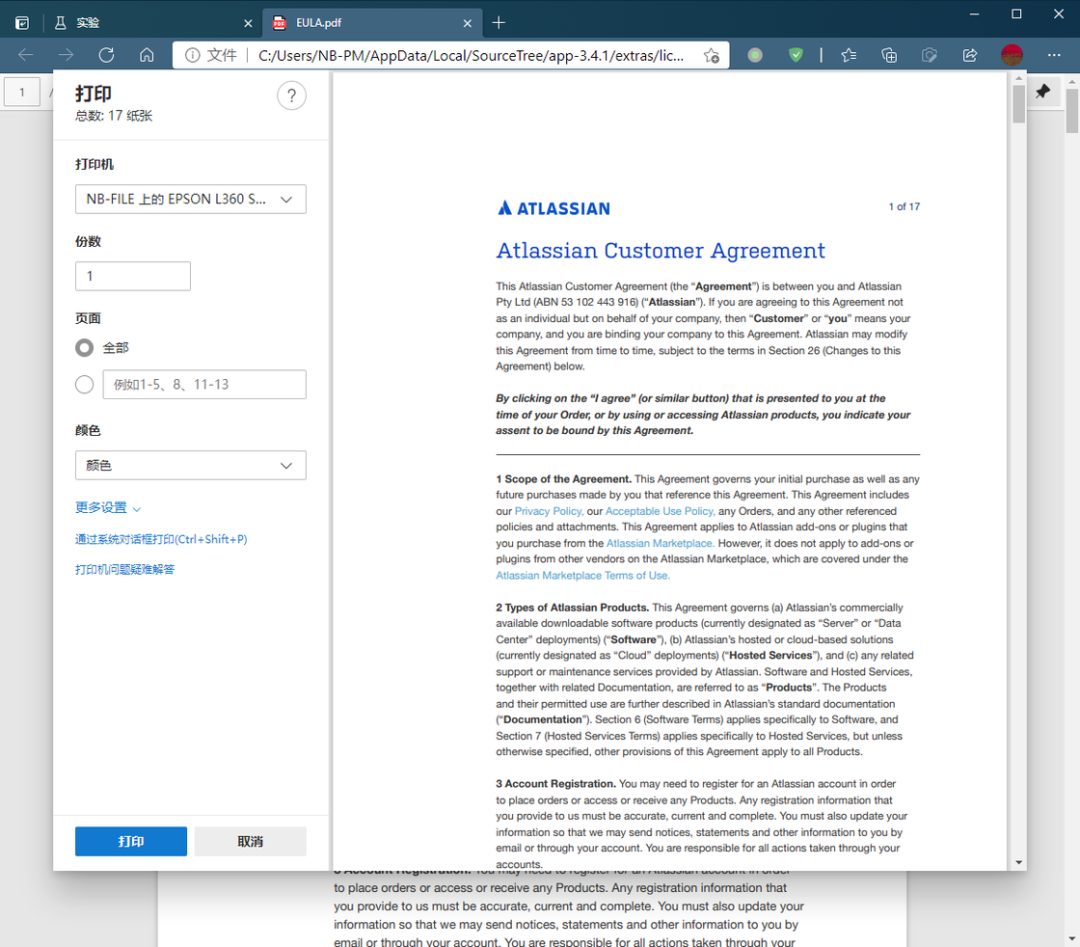
Task: Expand 更多设置 more settings
Action: point(108,508)
